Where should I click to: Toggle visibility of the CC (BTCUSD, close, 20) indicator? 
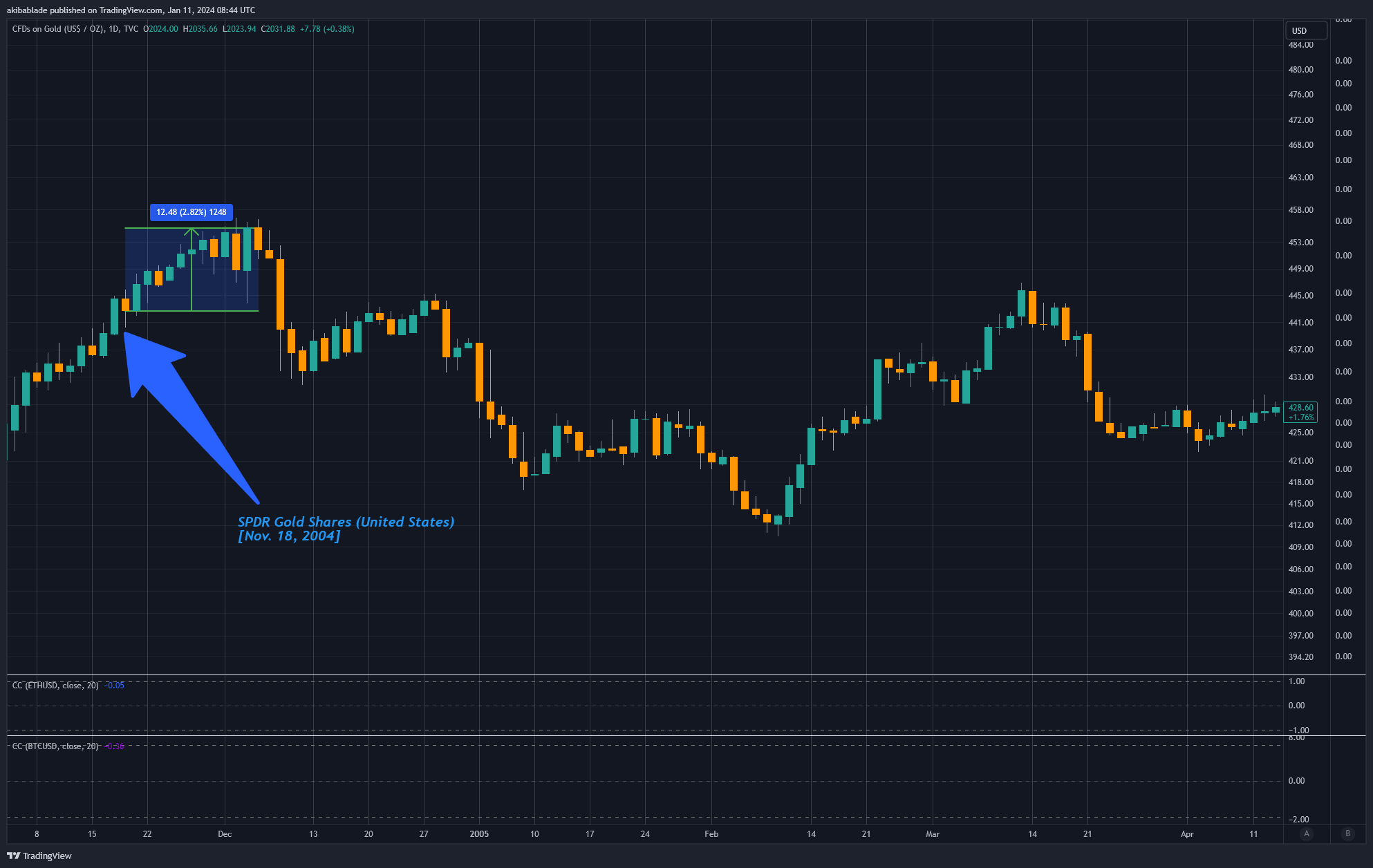tap(55, 747)
